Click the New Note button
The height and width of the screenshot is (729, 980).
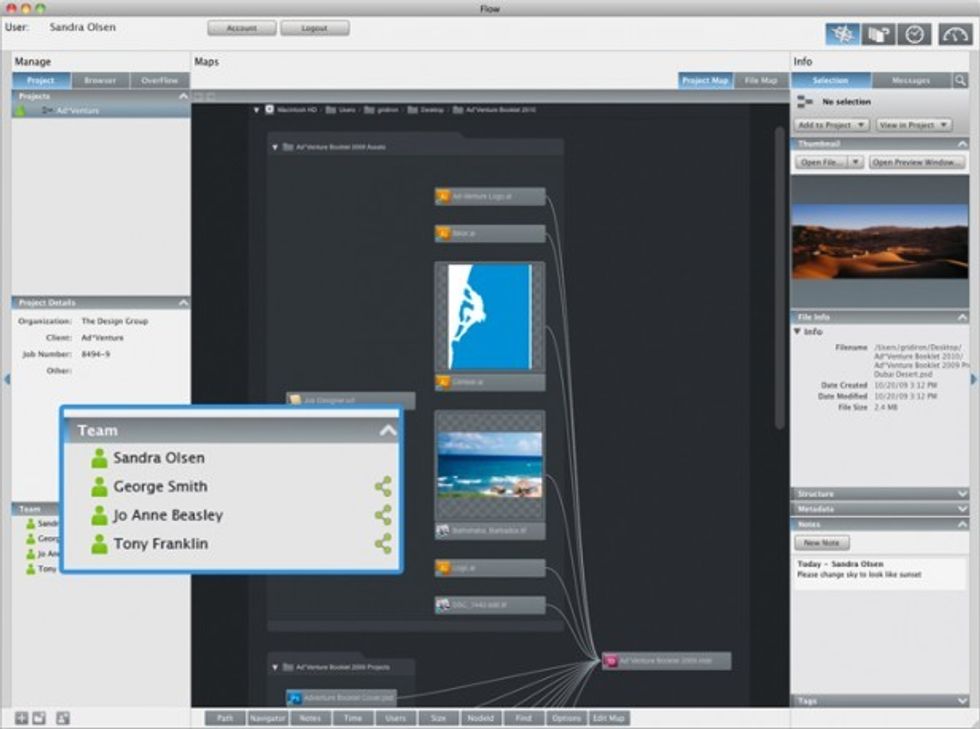click(822, 543)
